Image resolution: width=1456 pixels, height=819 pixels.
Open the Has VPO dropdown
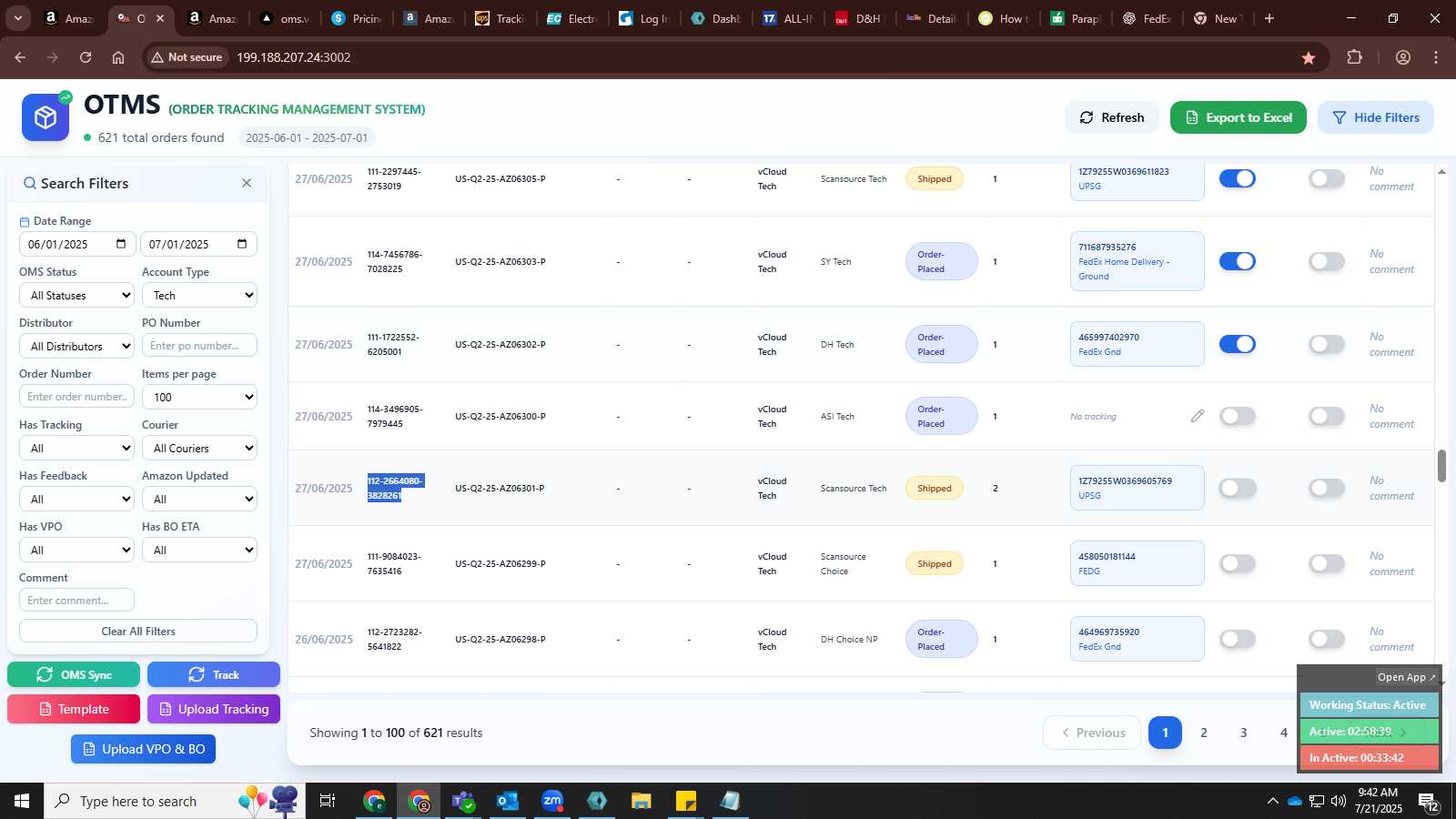click(x=76, y=550)
